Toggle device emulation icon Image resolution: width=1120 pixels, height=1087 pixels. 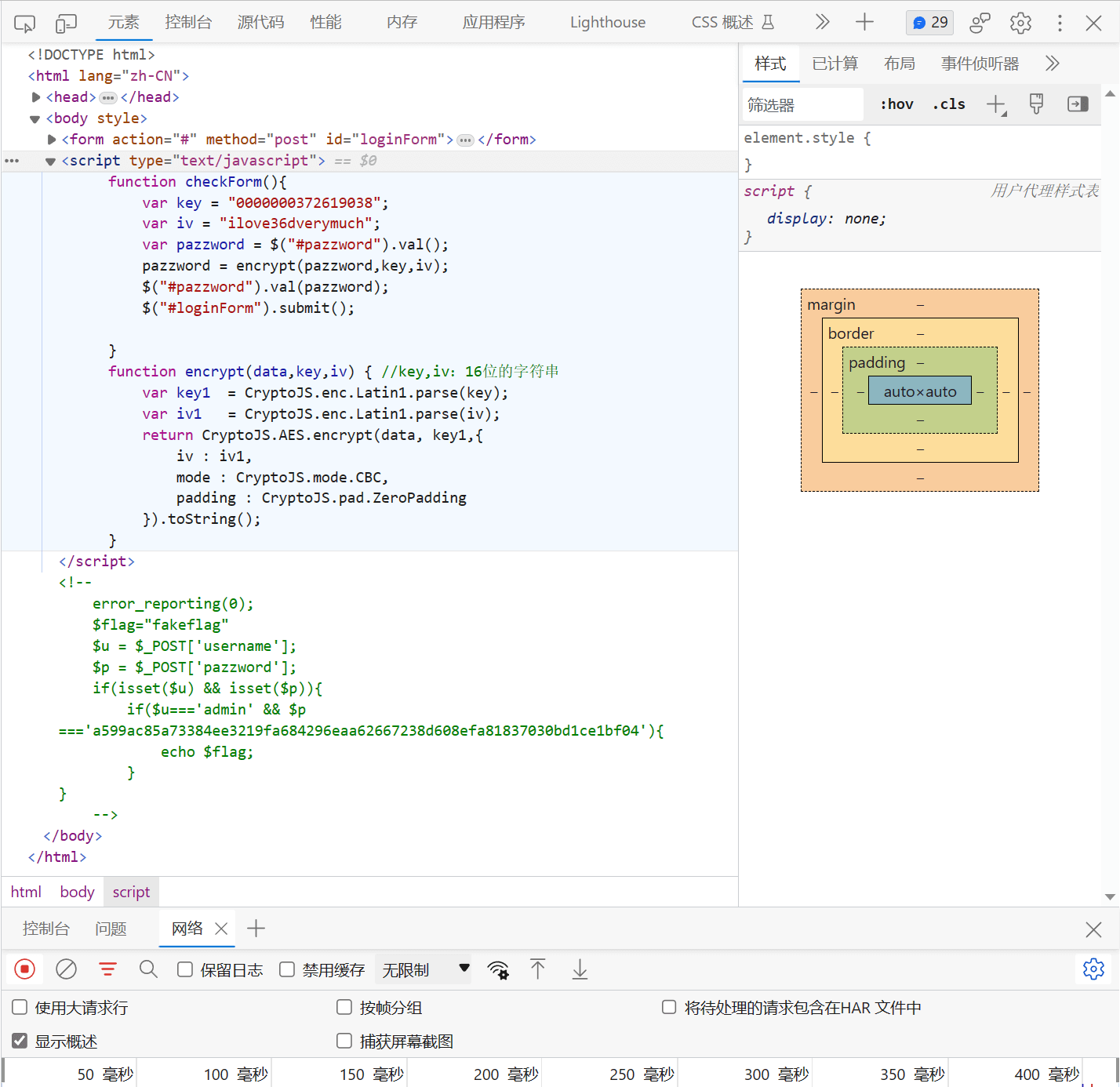pyautogui.click(x=66, y=24)
